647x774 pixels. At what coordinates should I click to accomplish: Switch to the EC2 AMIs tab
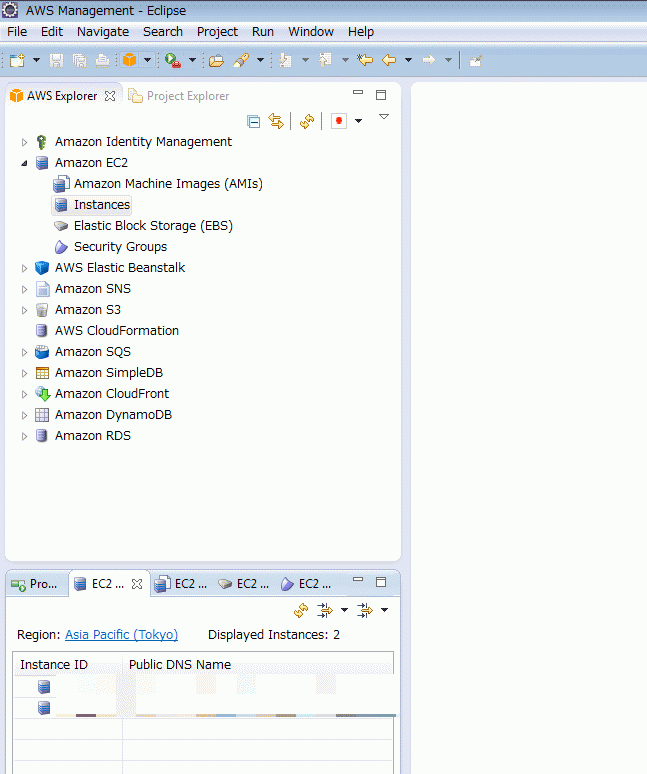coord(181,584)
